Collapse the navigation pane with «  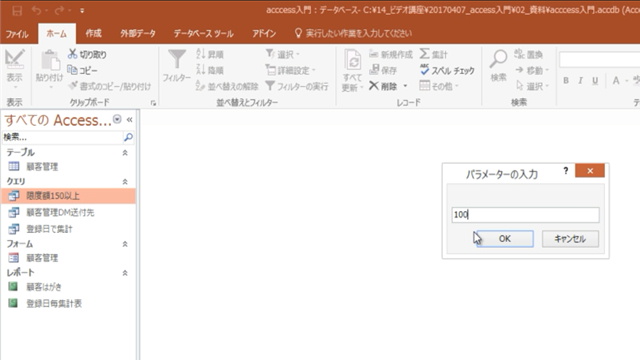click(129, 120)
